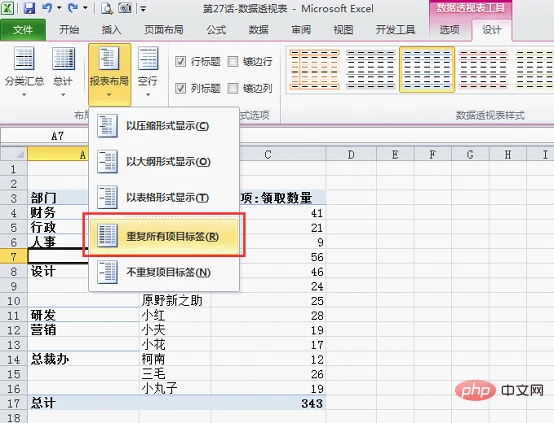Tick the 镶边列 banded columns checkbox
The width and height of the screenshot is (554, 423).
coord(233,88)
